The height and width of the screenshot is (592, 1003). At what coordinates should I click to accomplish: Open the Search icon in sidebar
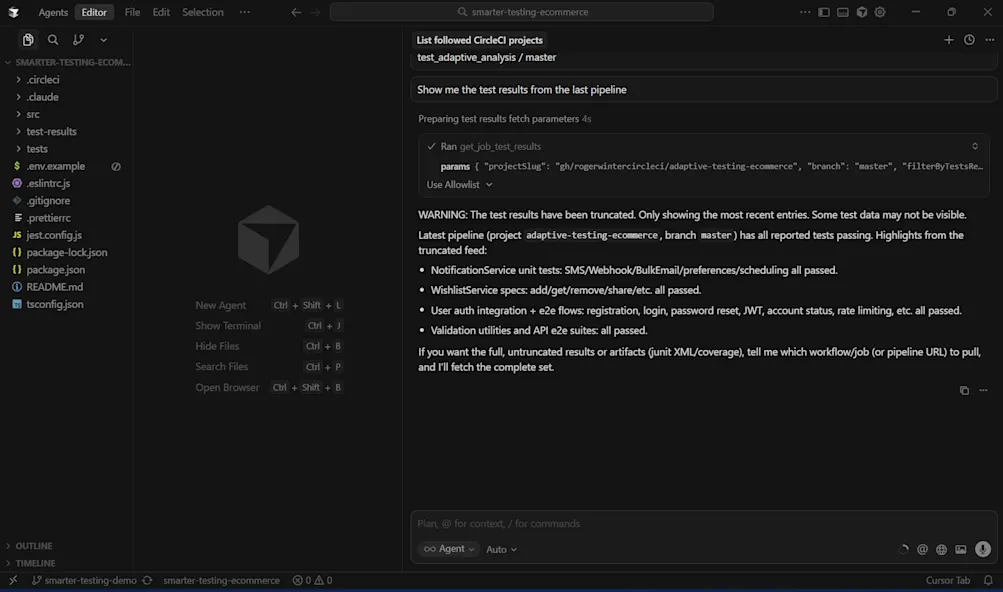click(53, 40)
